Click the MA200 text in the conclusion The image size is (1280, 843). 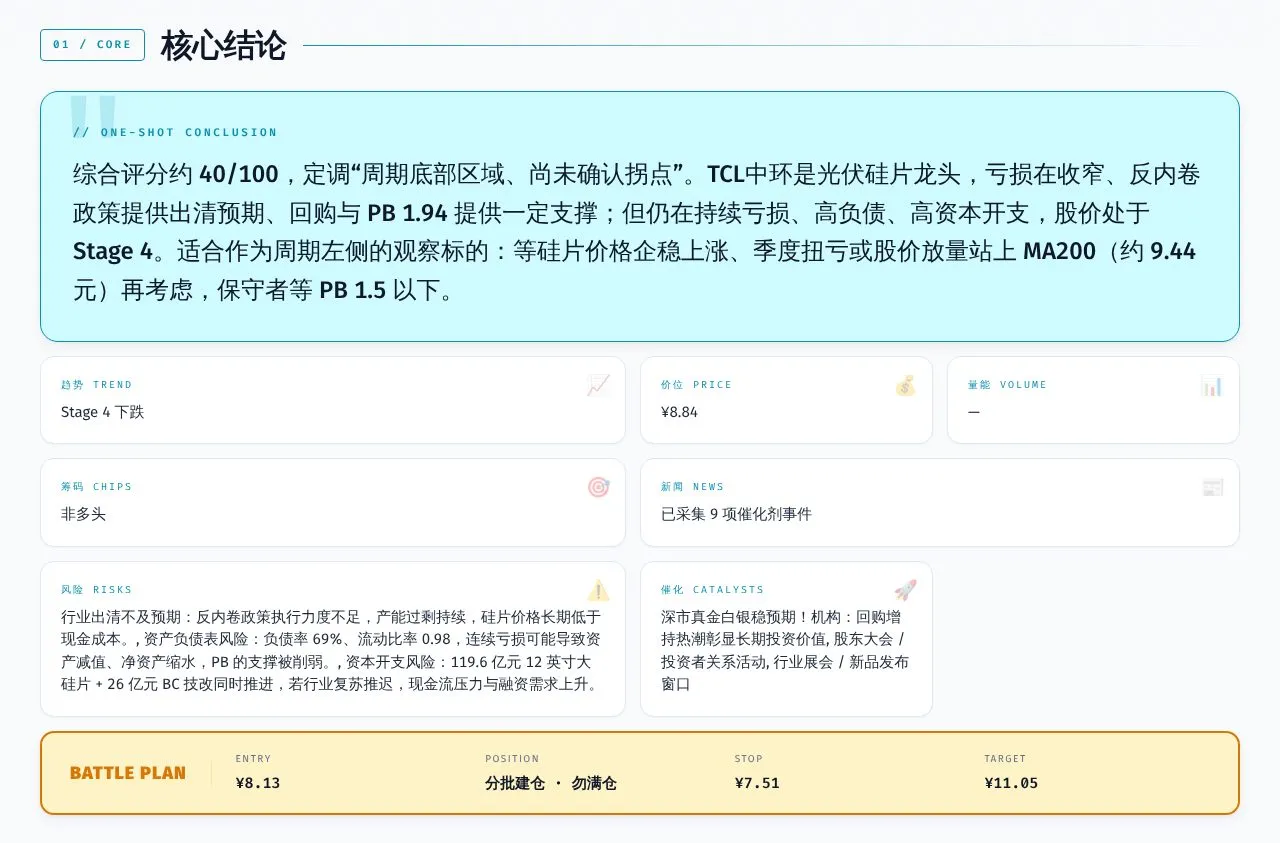pos(1059,252)
